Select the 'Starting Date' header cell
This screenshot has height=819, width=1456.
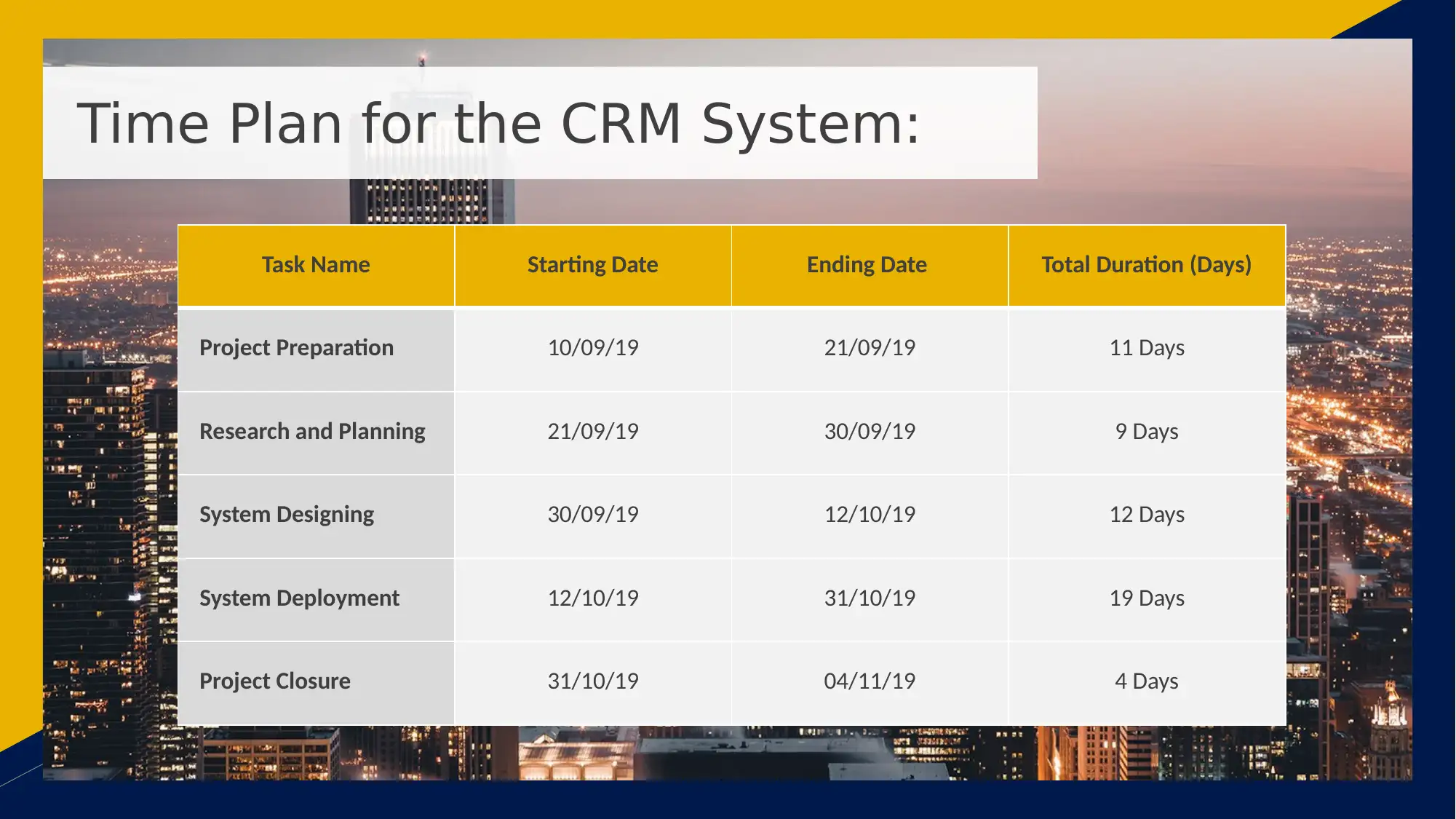(x=593, y=266)
